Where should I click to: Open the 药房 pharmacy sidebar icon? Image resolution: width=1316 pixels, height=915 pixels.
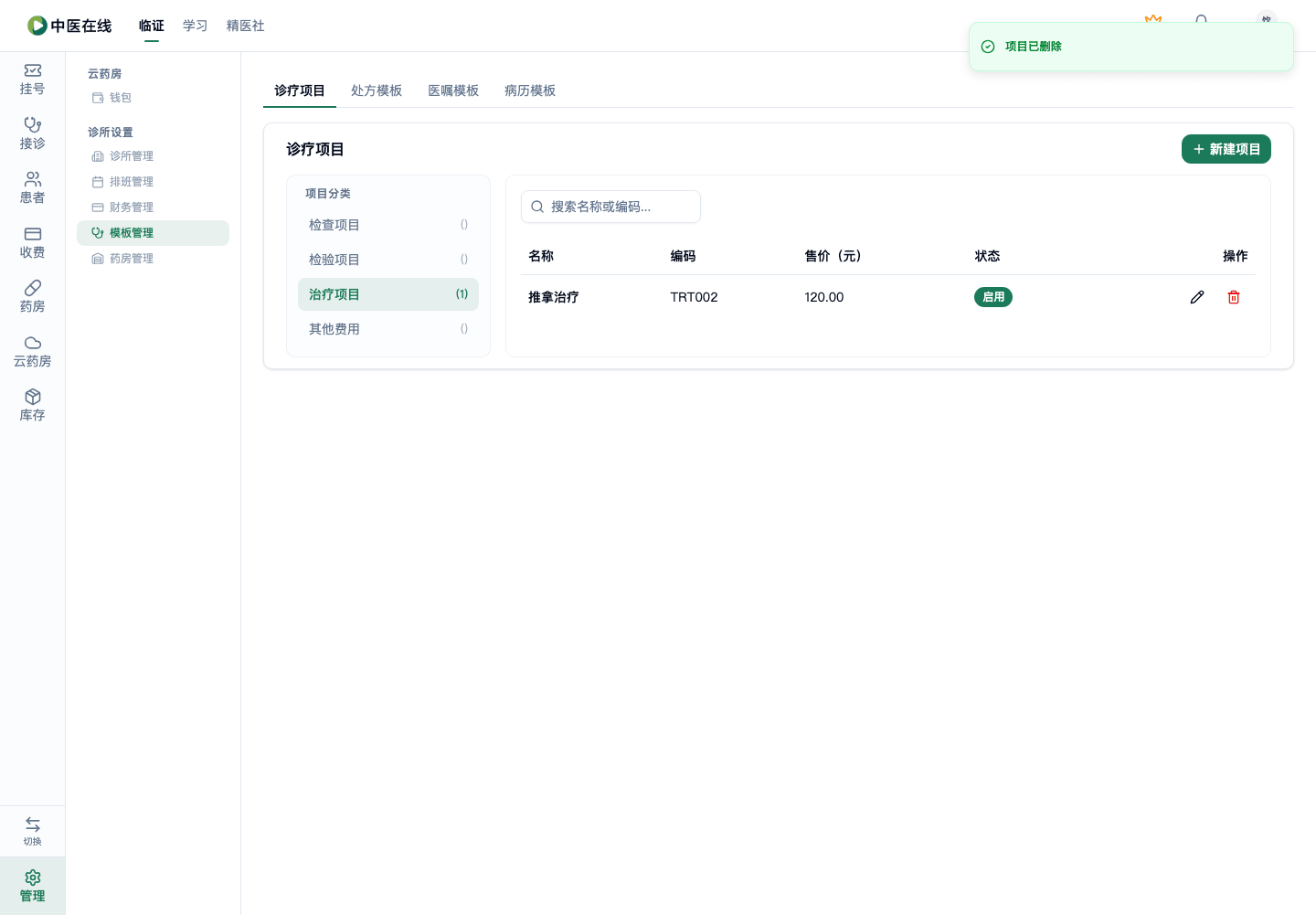[32, 297]
